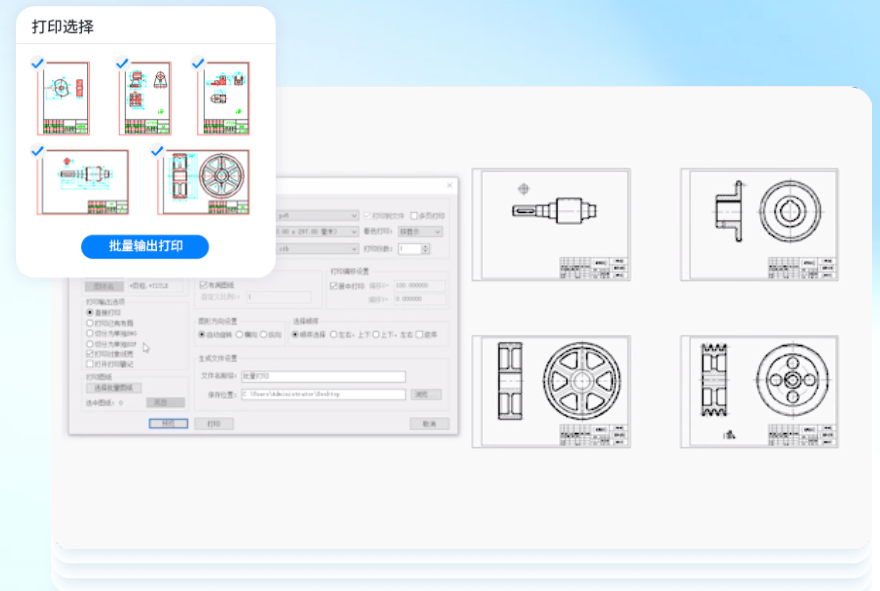
Task: Open the flange drawing preview sheet
Action: pos(759,225)
